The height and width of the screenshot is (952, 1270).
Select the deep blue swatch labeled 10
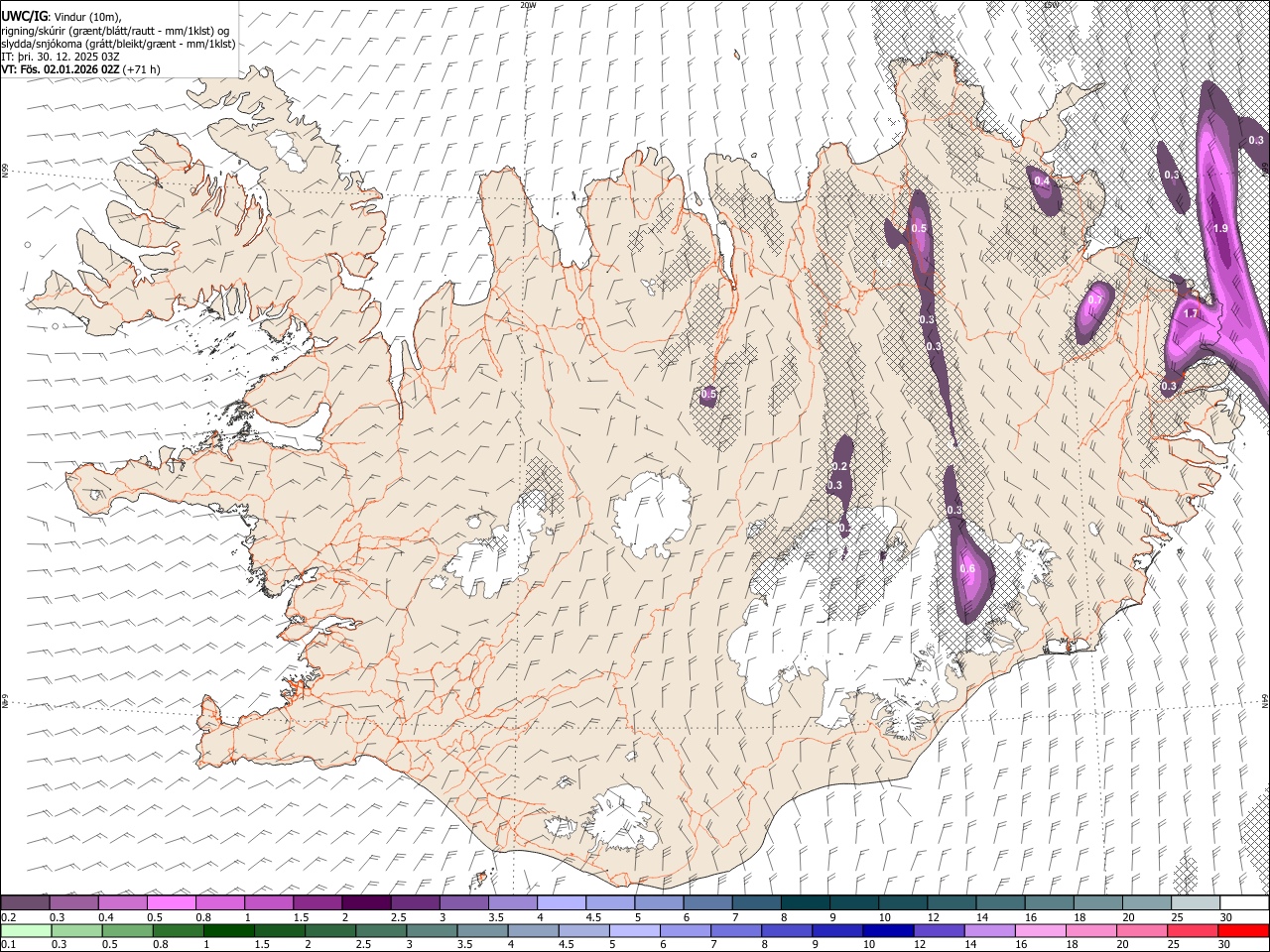pos(887,930)
